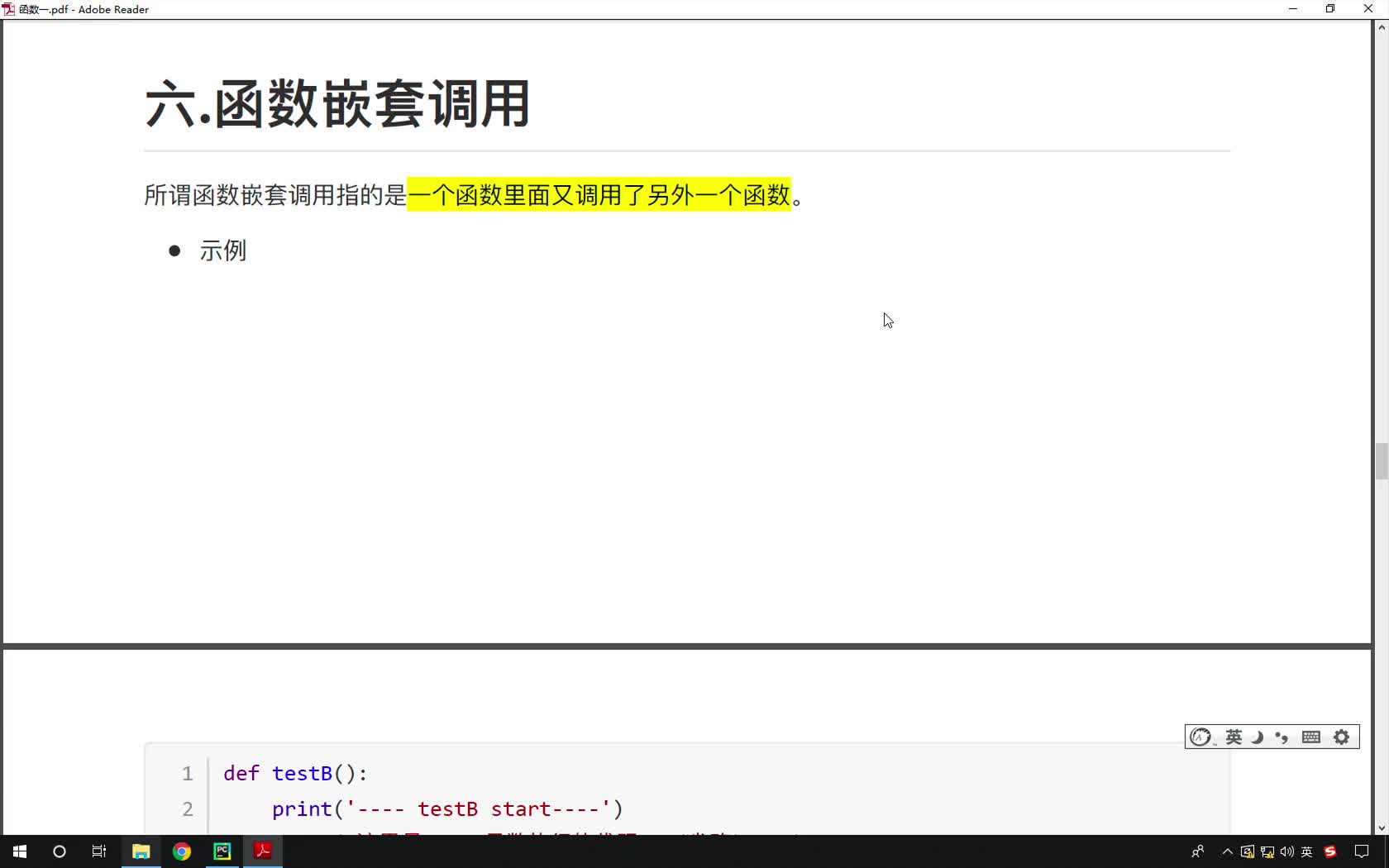
Task: Open the Windows Start menu
Action: coord(20,851)
